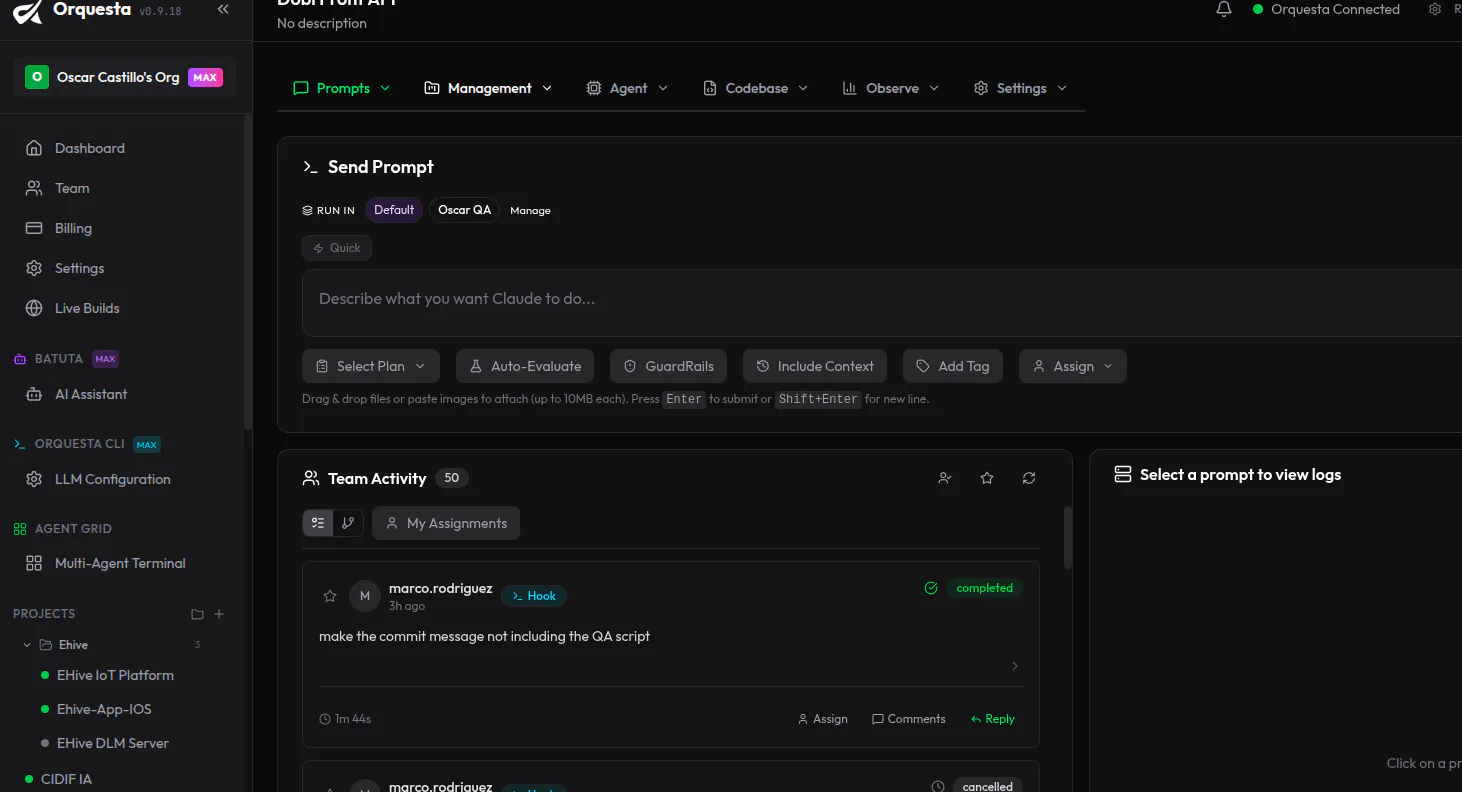The height and width of the screenshot is (792, 1462).
Task: Click Manage next to Oscar QA
Action: (x=530, y=211)
